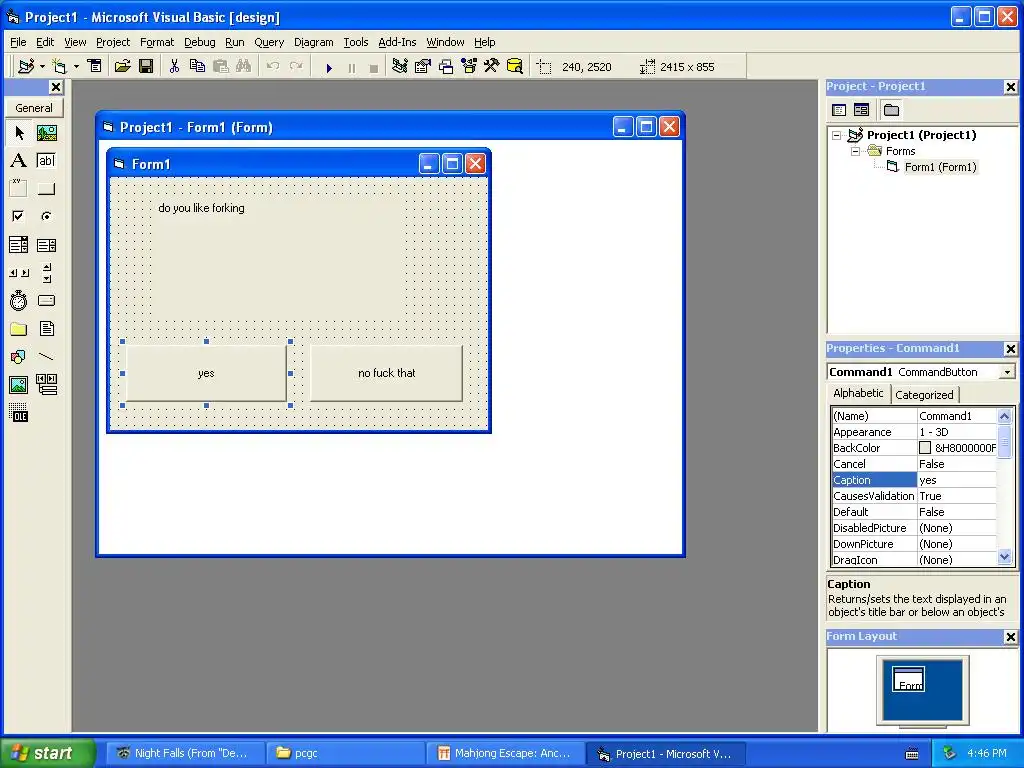Viewport: 1024px width, 768px height.
Task: Select the Frame tool in toolbox
Action: (19, 189)
